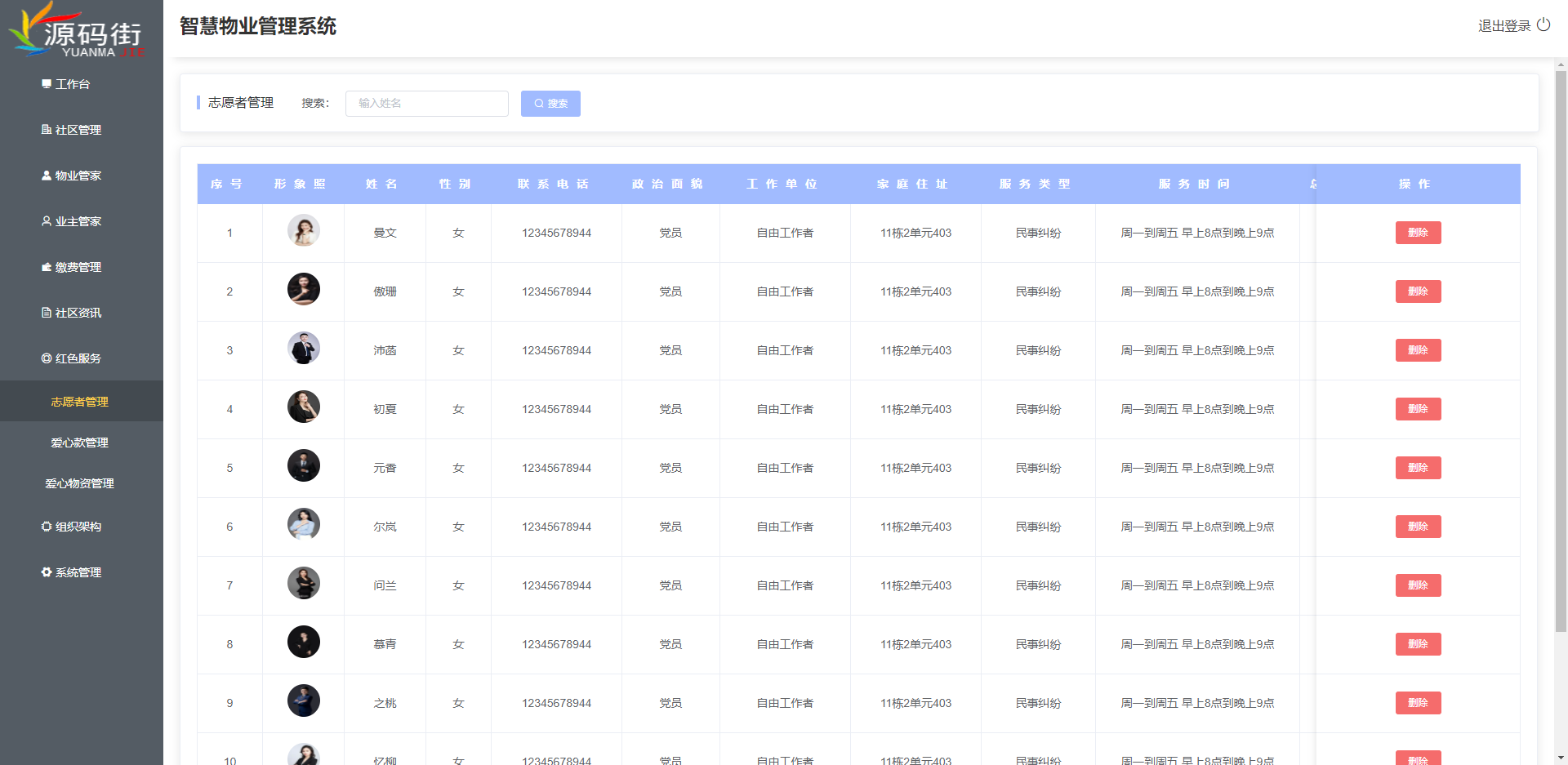
Task: Click the 社区管理 building icon
Action: click(47, 130)
